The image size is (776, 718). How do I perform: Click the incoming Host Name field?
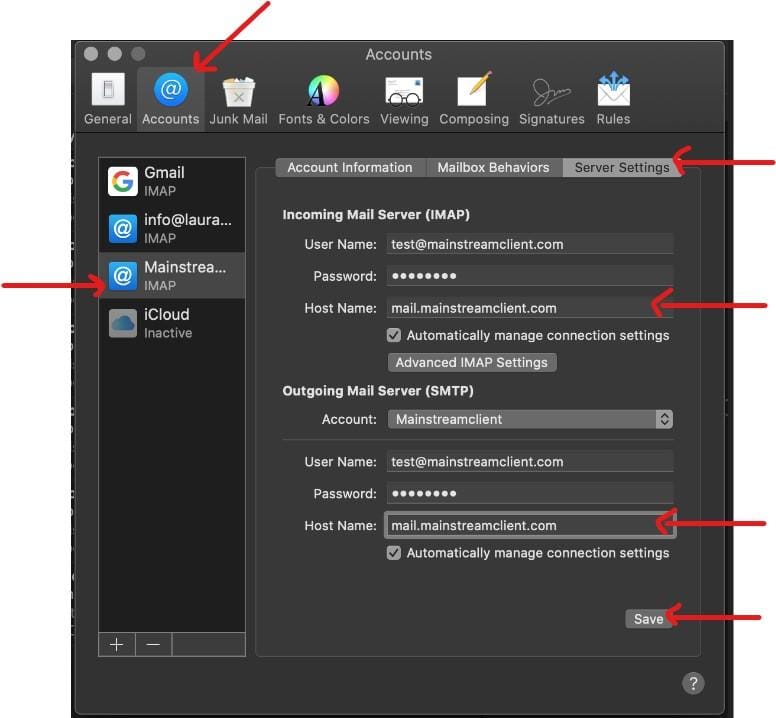tap(530, 308)
